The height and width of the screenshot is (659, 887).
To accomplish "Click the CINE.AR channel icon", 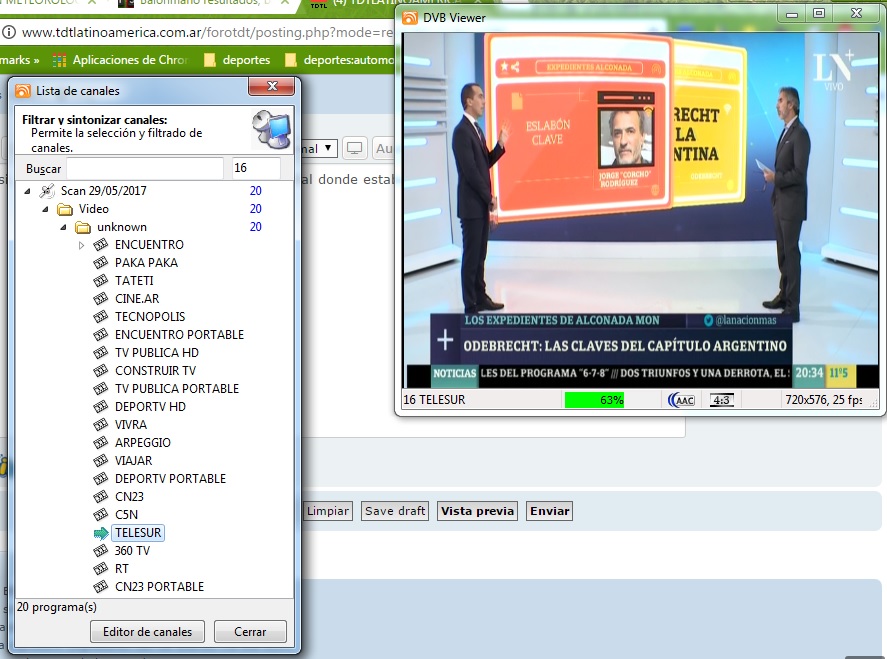I will point(101,299).
